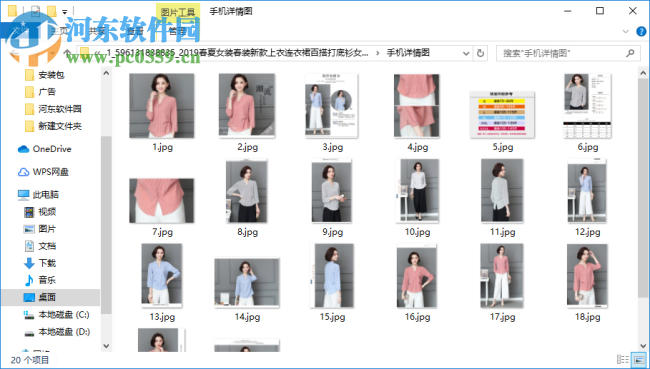Click the 视频 film icon
This screenshot has height=369, width=650.
[29, 212]
